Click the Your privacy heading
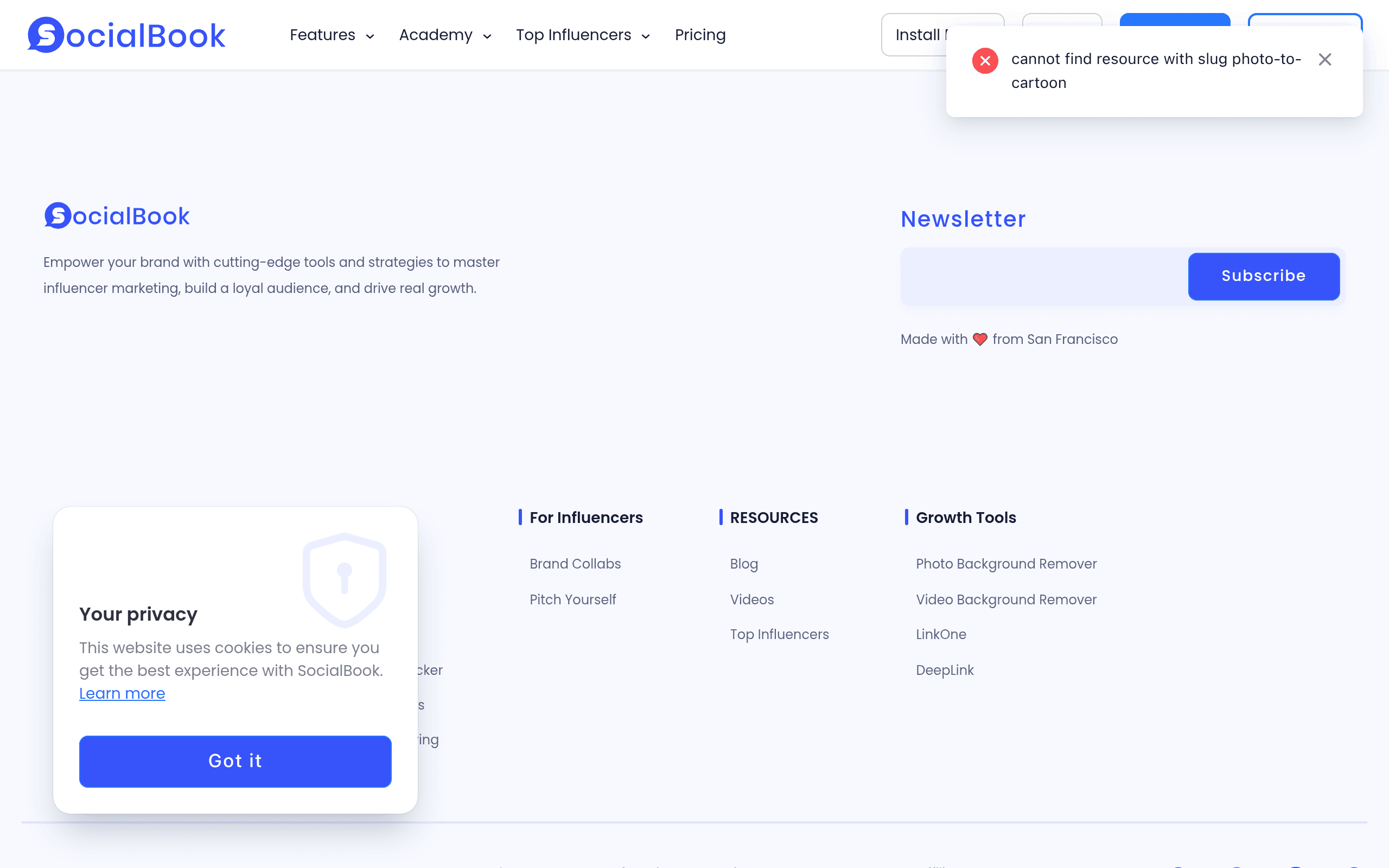Screen dimensions: 1389x868 (x=138, y=614)
